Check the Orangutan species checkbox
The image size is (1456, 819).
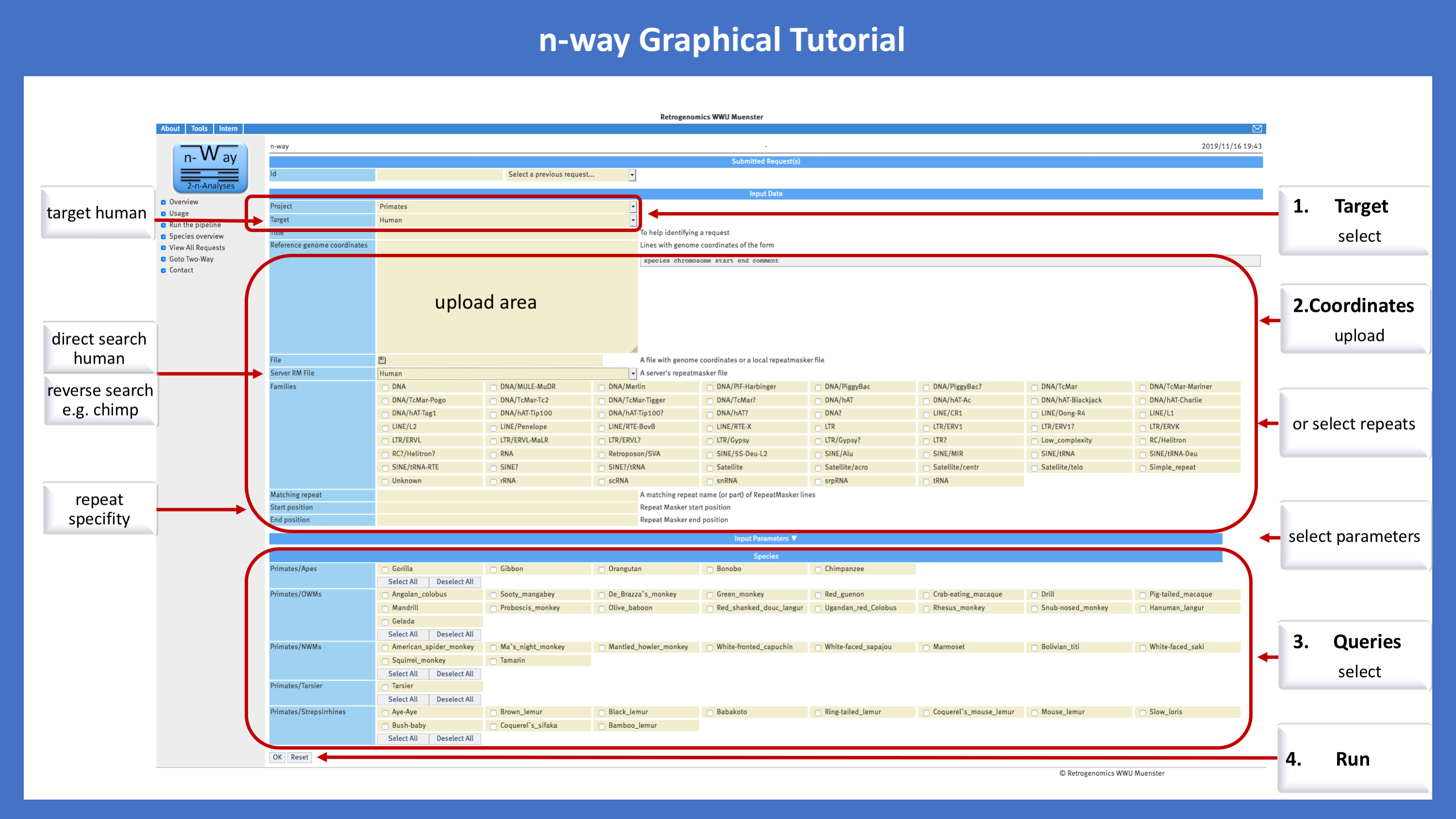tap(602, 570)
